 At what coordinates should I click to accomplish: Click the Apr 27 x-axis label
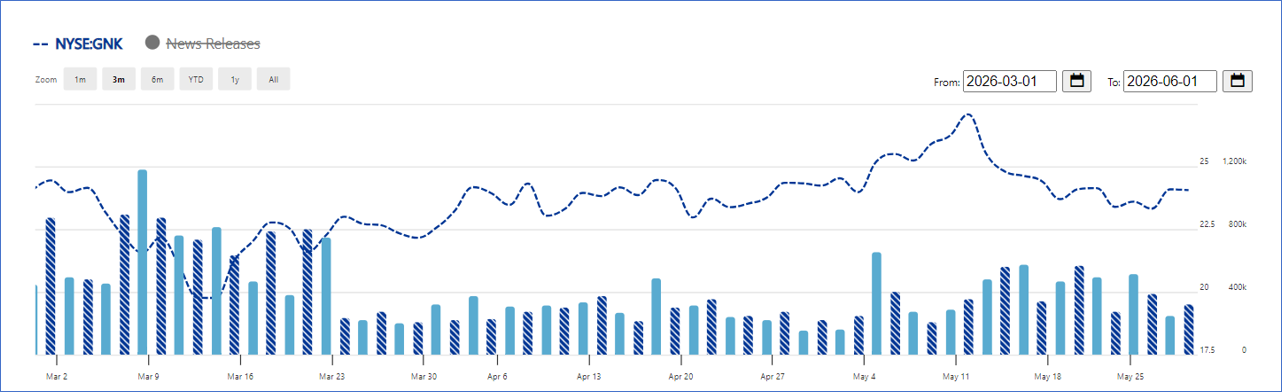coord(773,377)
